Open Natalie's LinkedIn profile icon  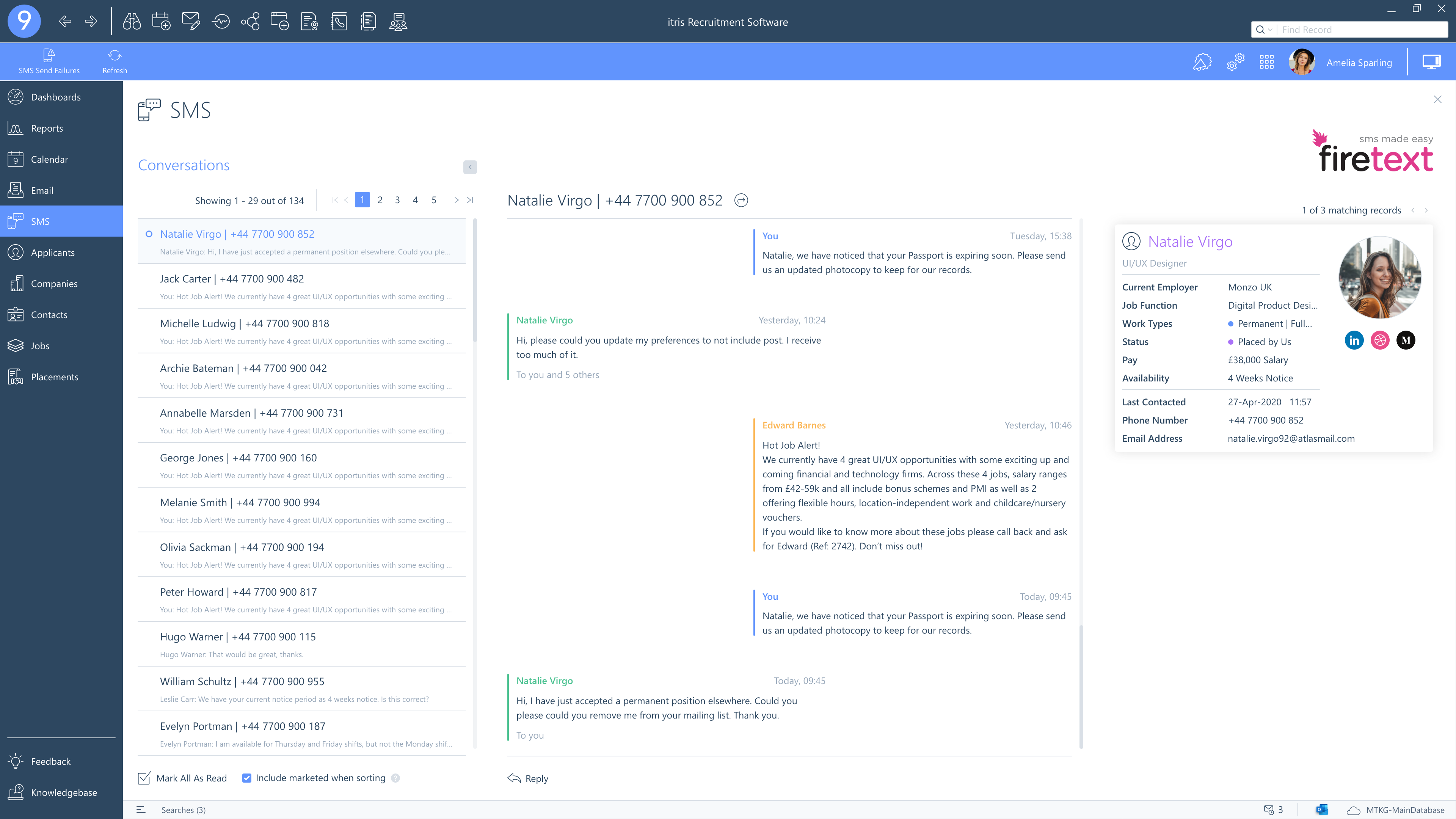pyautogui.click(x=1354, y=340)
